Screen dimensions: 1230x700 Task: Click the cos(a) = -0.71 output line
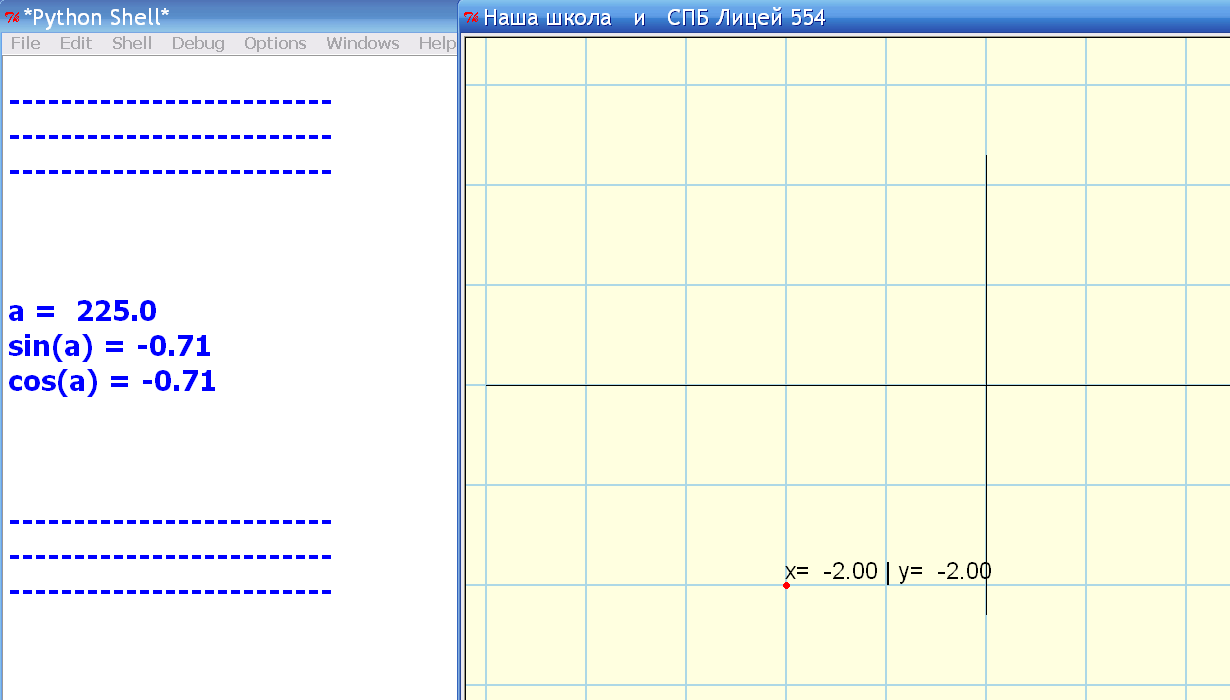coord(111,381)
